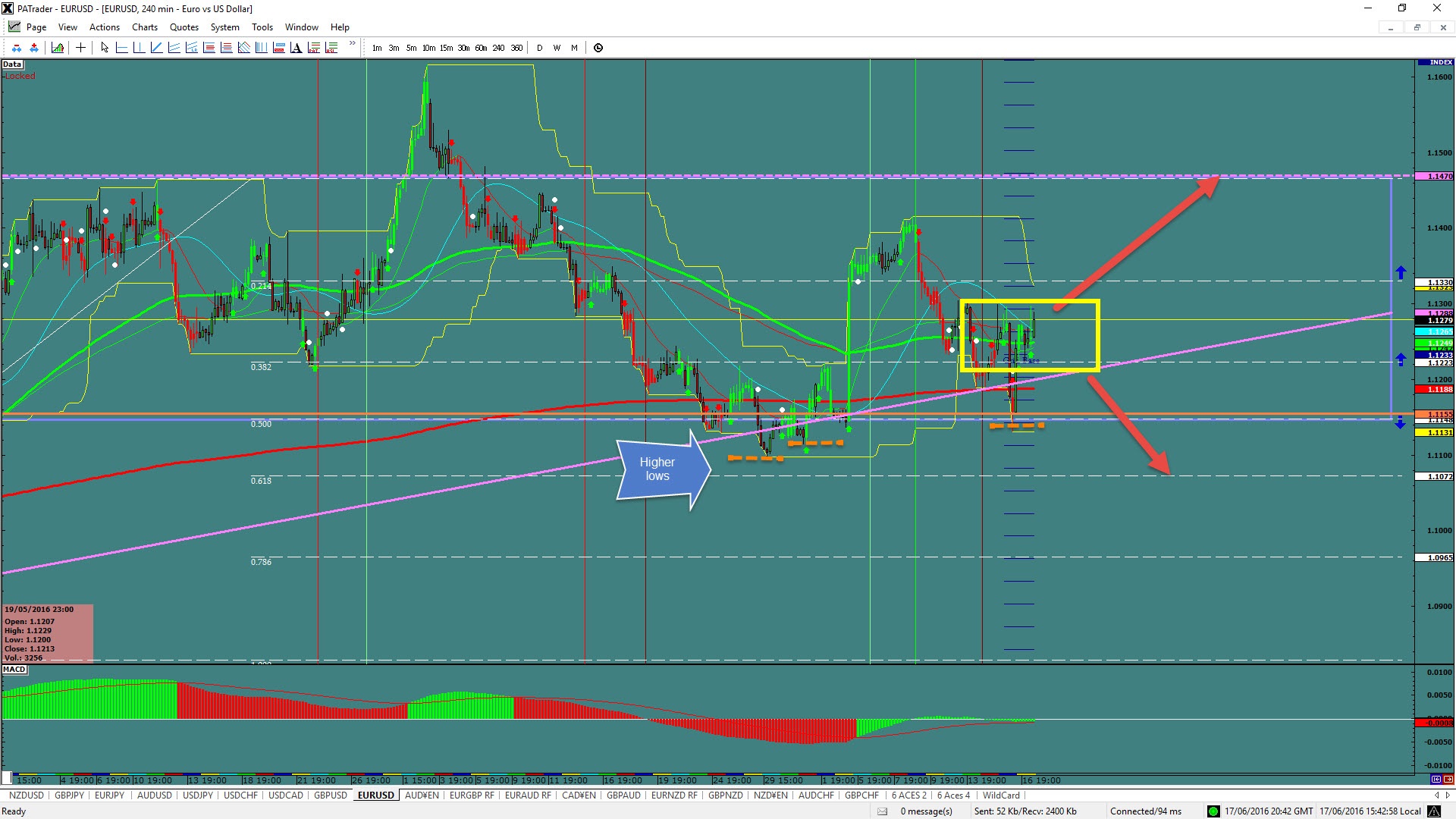Switch chart to 30m timeframe
Screen dimensions: 1456x819
click(463, 48)
